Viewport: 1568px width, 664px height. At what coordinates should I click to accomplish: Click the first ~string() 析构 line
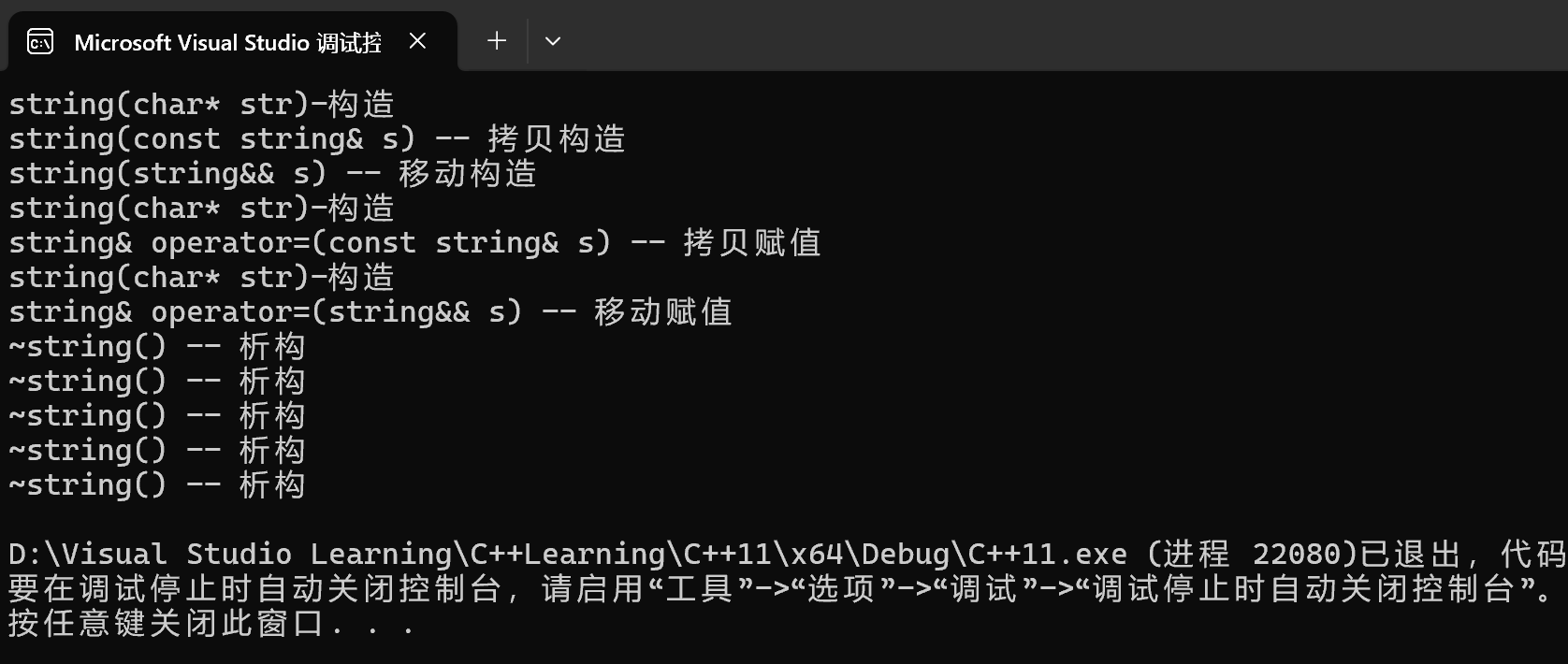[x=157, y=345]
